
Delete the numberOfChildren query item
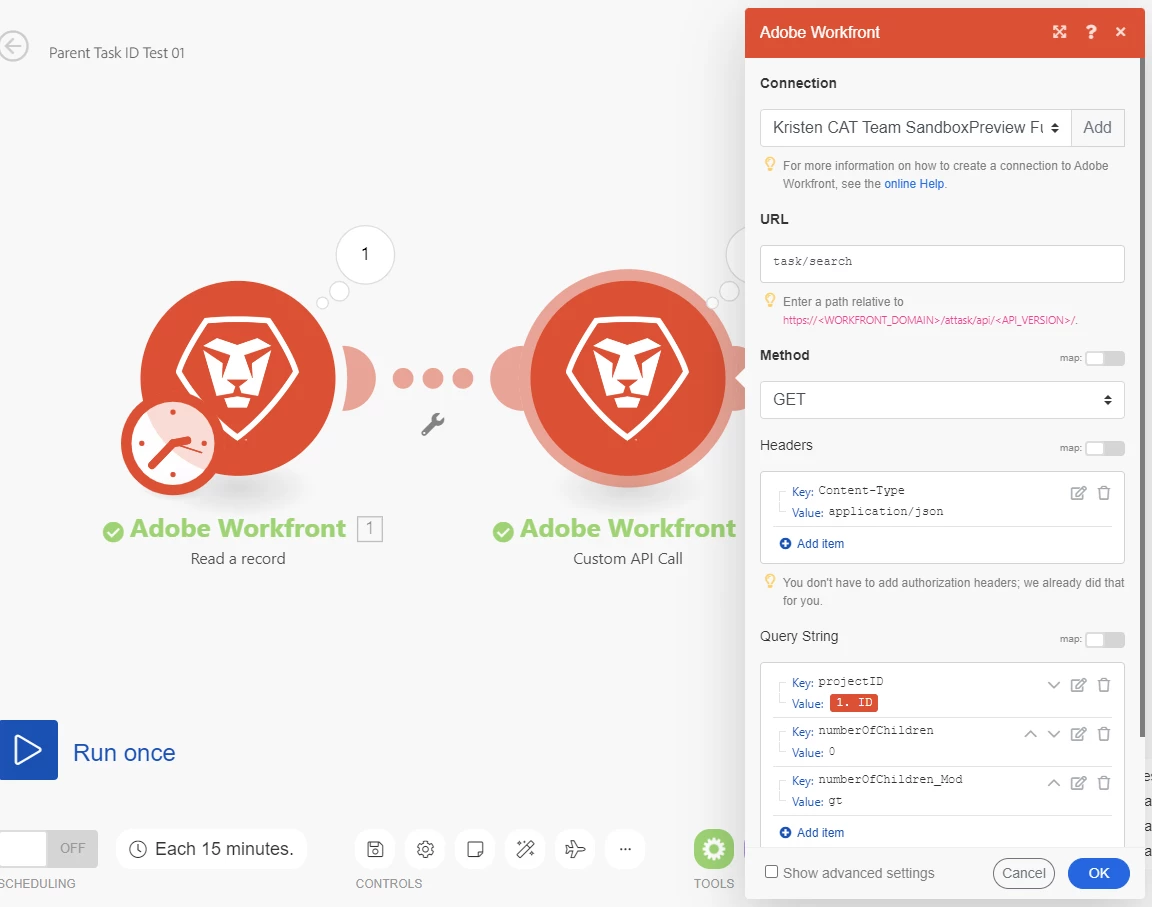click(x=1104, y=734)
